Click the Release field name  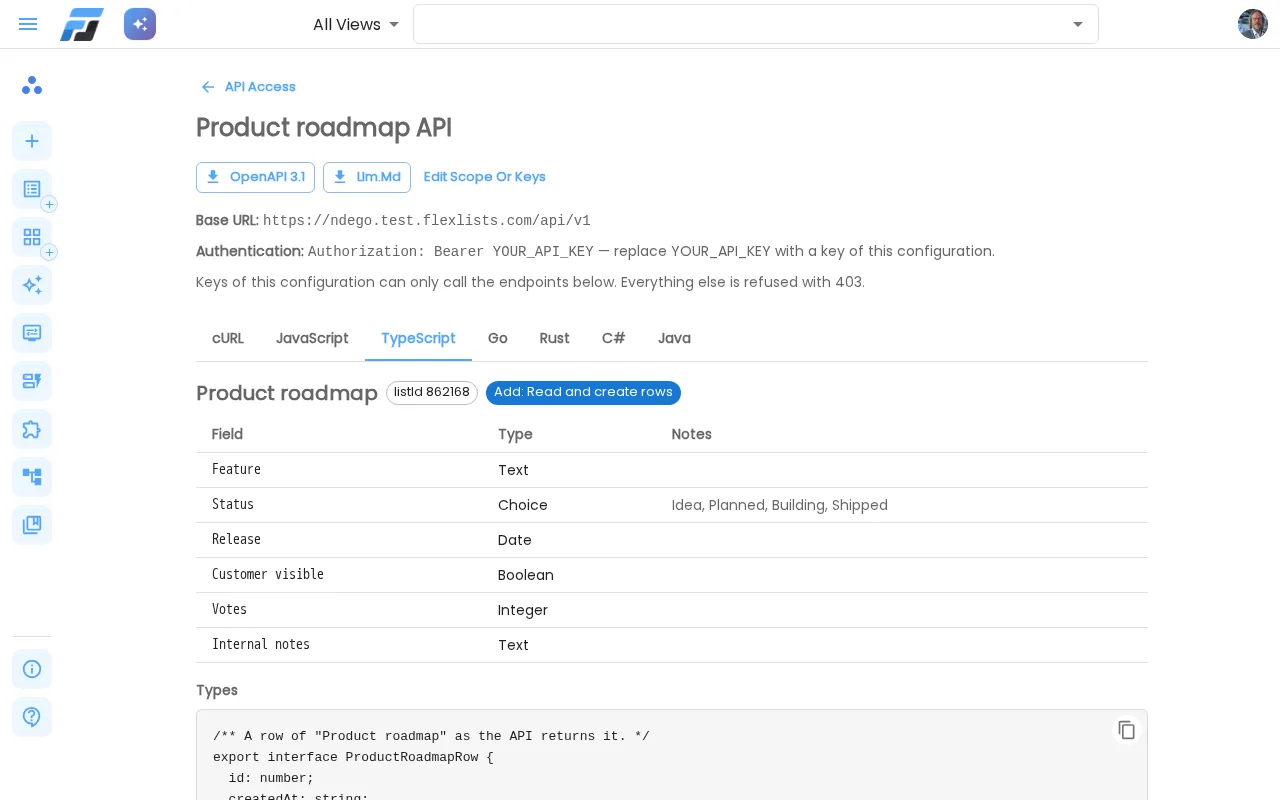click(x=236, y=540)
